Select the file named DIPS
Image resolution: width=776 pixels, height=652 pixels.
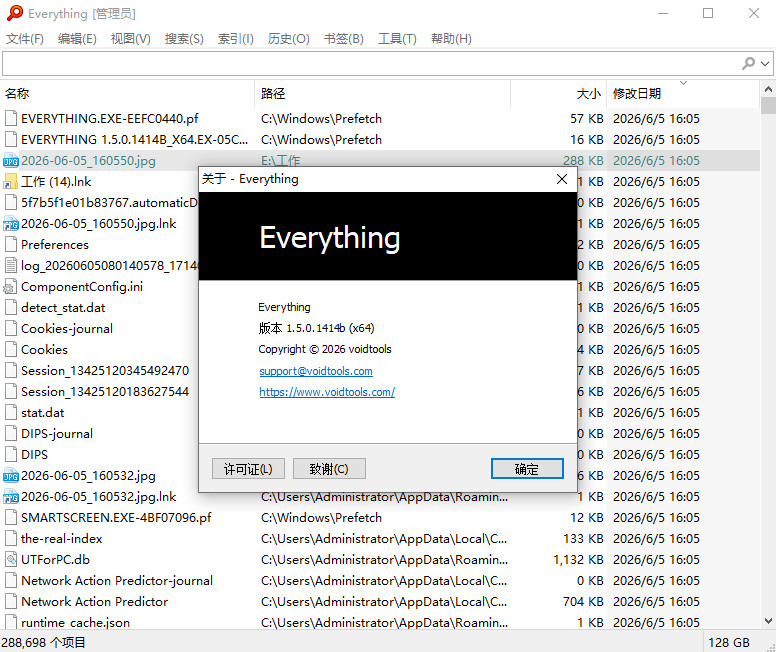click(x=34, y=454)
